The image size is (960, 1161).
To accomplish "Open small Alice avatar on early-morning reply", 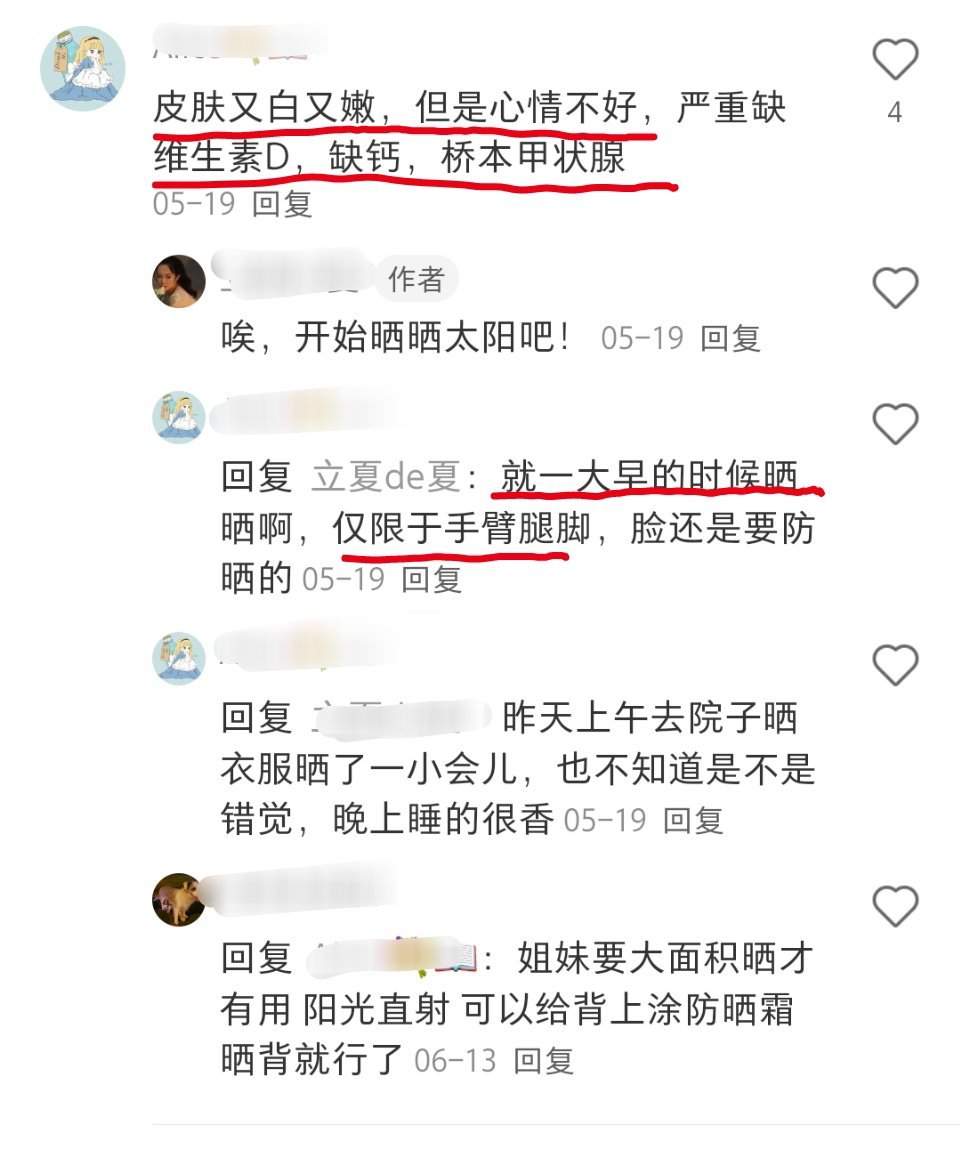I will [178, 418].
